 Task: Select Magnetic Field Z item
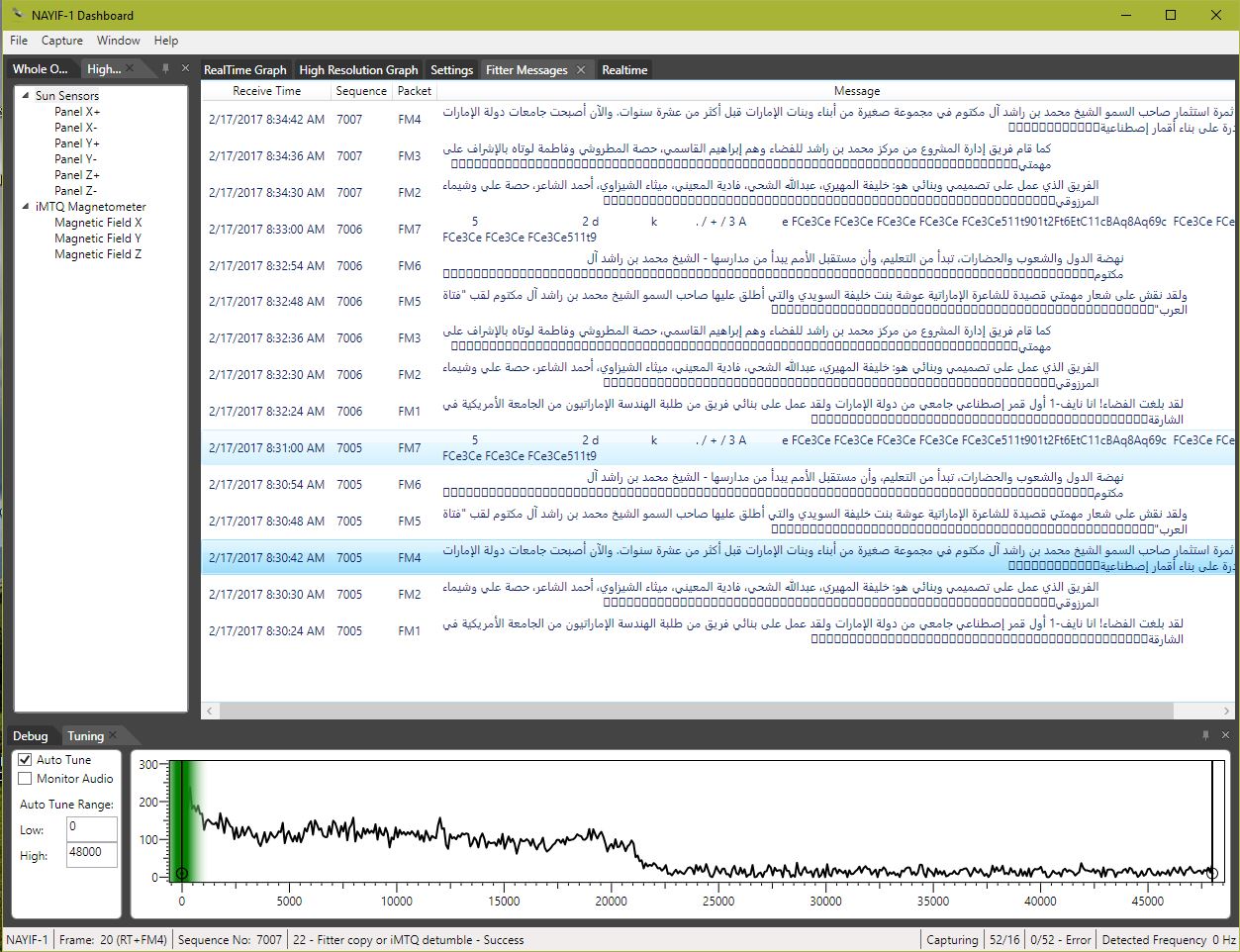[x=98, y=254]
